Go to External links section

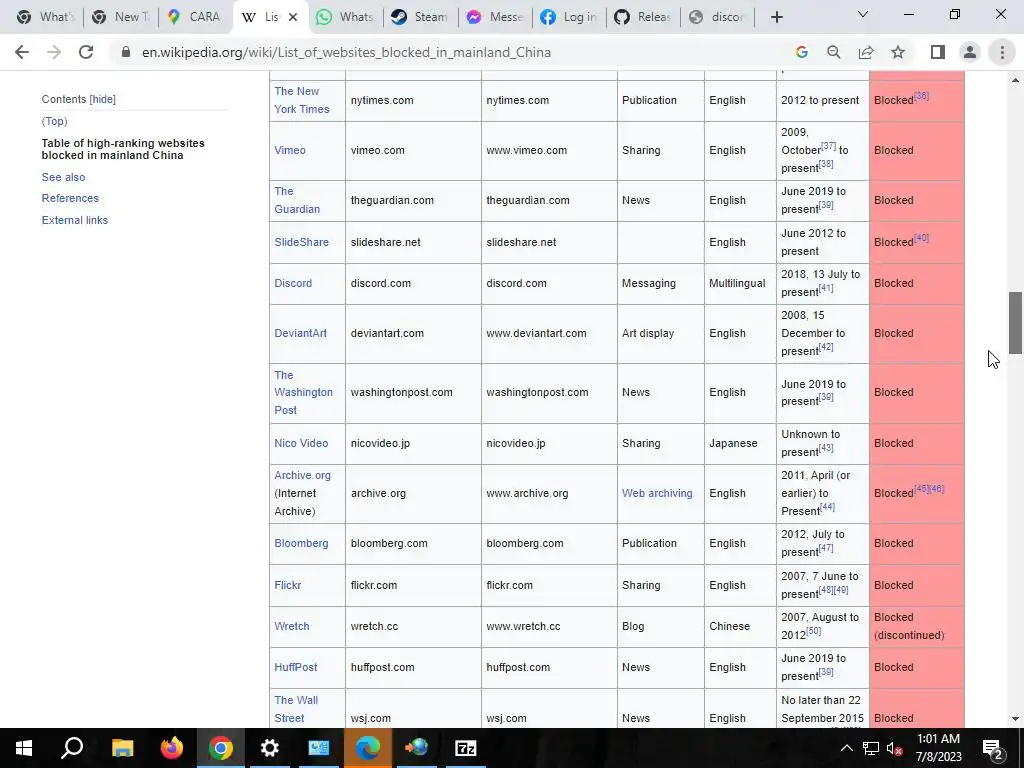(x=74, y=220)
